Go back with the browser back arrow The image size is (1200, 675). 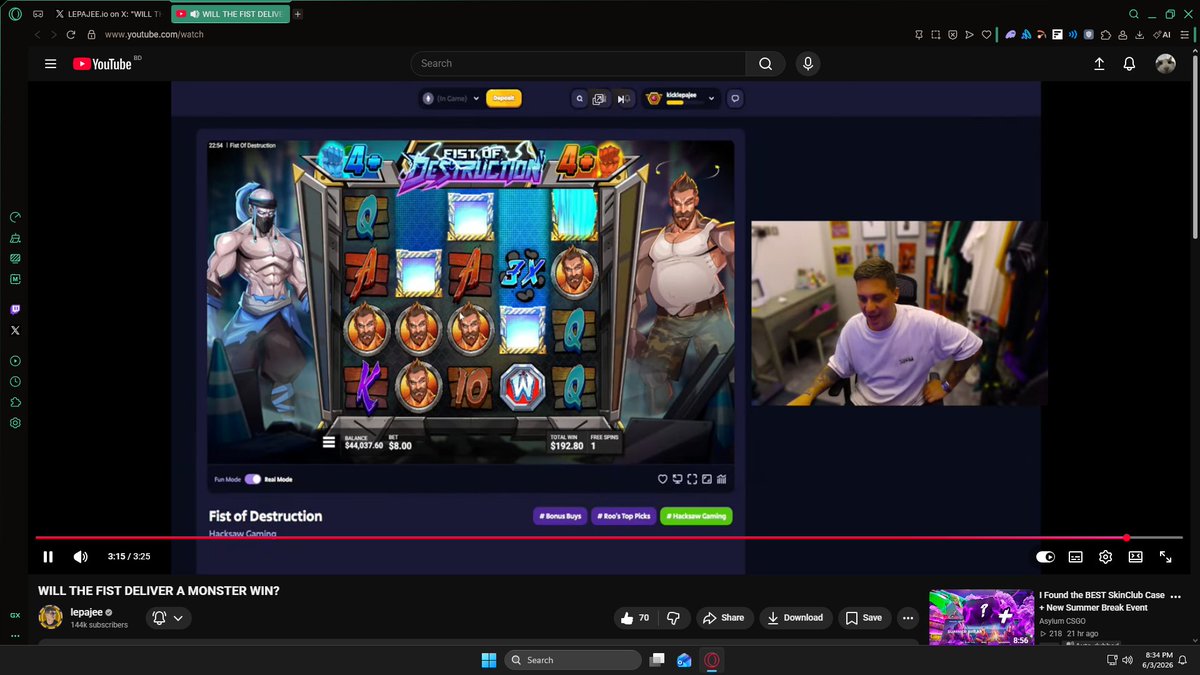38,34
